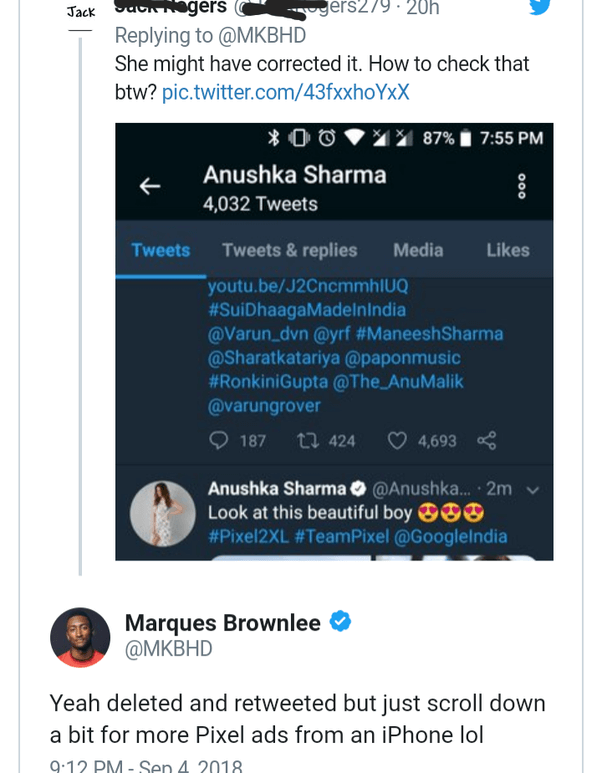Open Anushka Sharma's tweet avatar photo

[x=160, y=514]
